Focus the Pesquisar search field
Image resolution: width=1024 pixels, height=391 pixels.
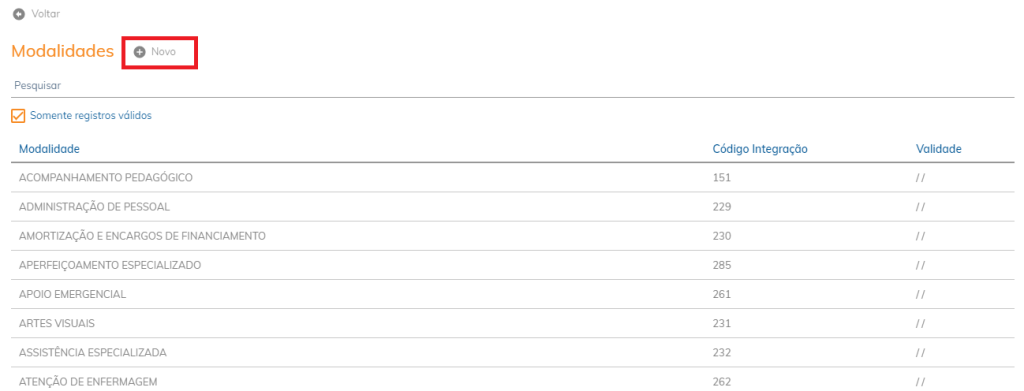point(513,86)
